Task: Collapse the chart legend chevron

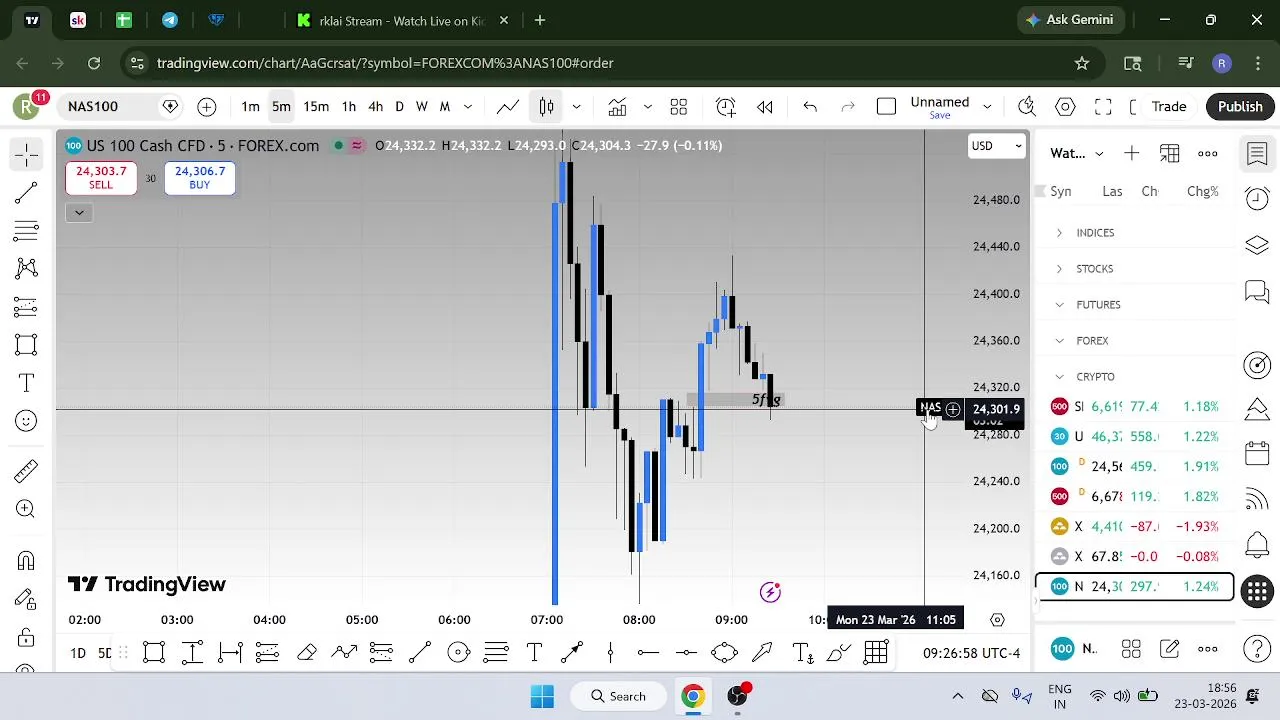Action: pyautogui.click(x=79, y=212)
